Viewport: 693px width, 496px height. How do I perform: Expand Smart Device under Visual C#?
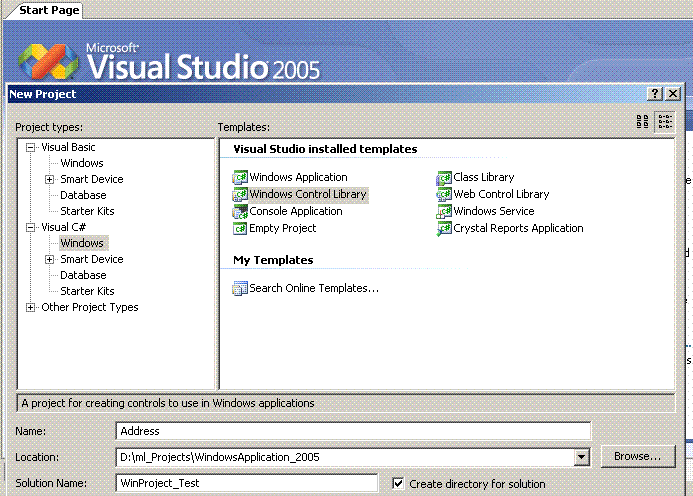click(50, 259)
